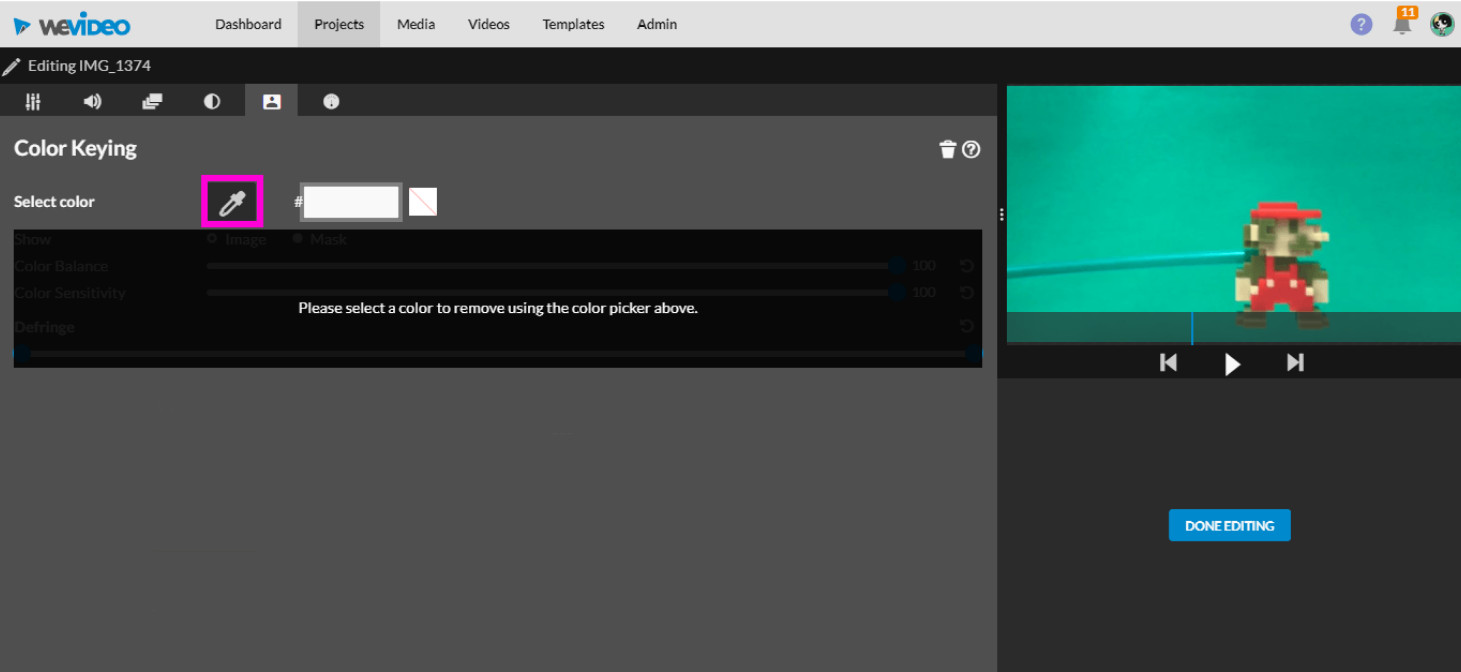Open the help question mark icon
Image resolution: width=1461 pixels, height=672 pixels.
1361,24
